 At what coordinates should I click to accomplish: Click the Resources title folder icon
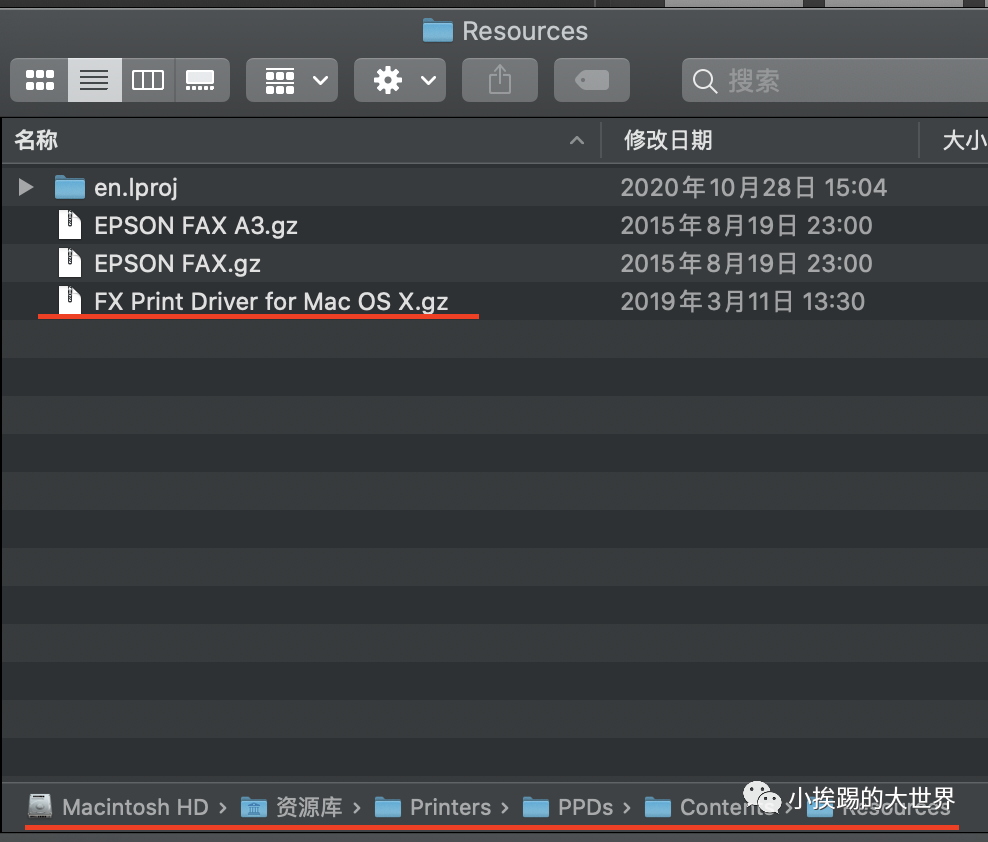click(438, 30)
